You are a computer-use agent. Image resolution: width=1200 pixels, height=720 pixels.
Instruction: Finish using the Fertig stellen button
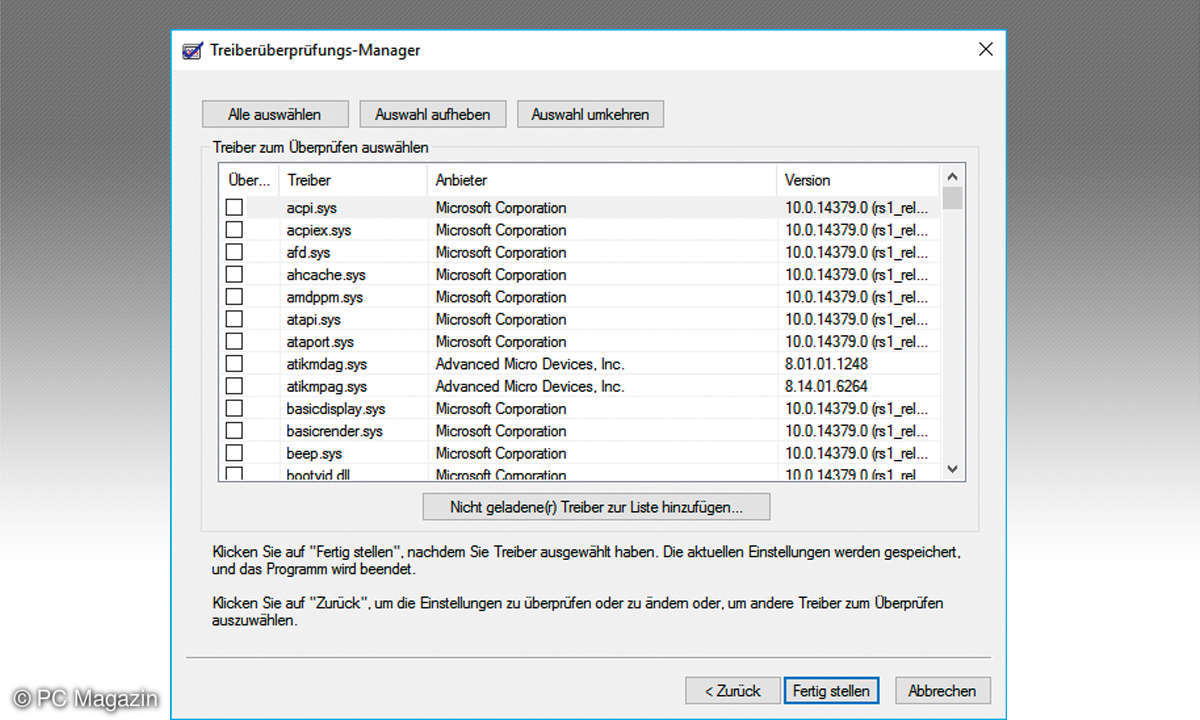pyautogui.click(x=831, y=690)
